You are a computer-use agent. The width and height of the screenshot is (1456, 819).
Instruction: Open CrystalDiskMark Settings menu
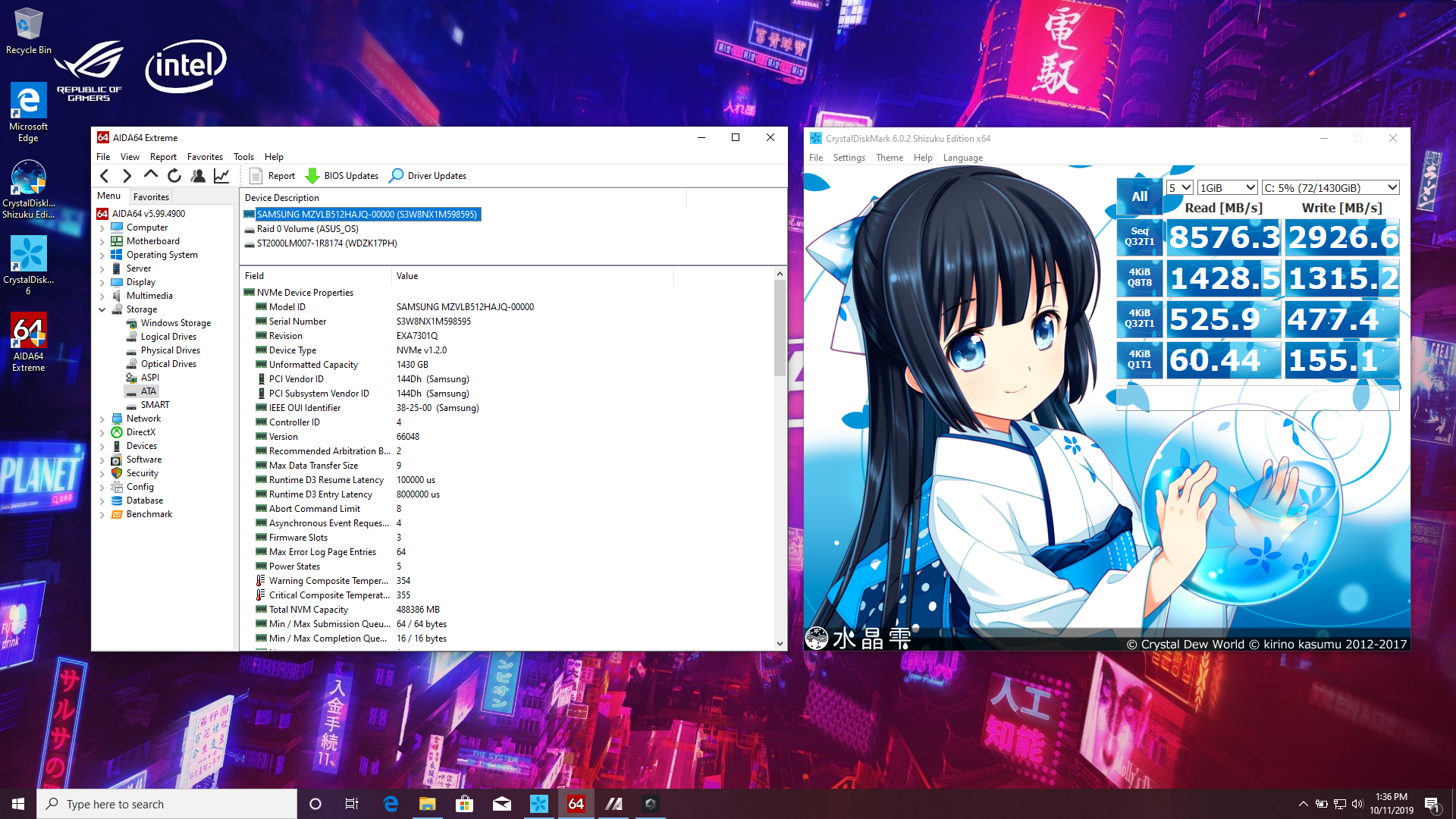pyautogui.click(x=849, y=158)
